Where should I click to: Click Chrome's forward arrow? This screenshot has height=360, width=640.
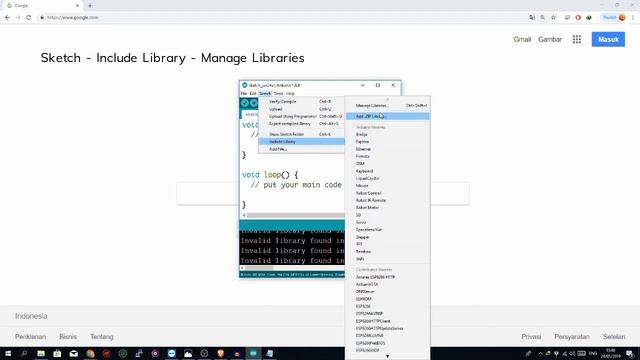18,18
